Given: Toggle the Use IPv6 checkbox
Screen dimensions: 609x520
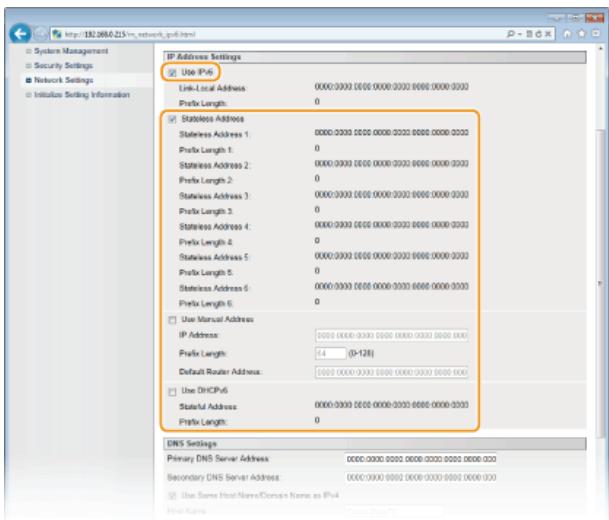Looking at the screenshot, I should [x=172, y=73].
